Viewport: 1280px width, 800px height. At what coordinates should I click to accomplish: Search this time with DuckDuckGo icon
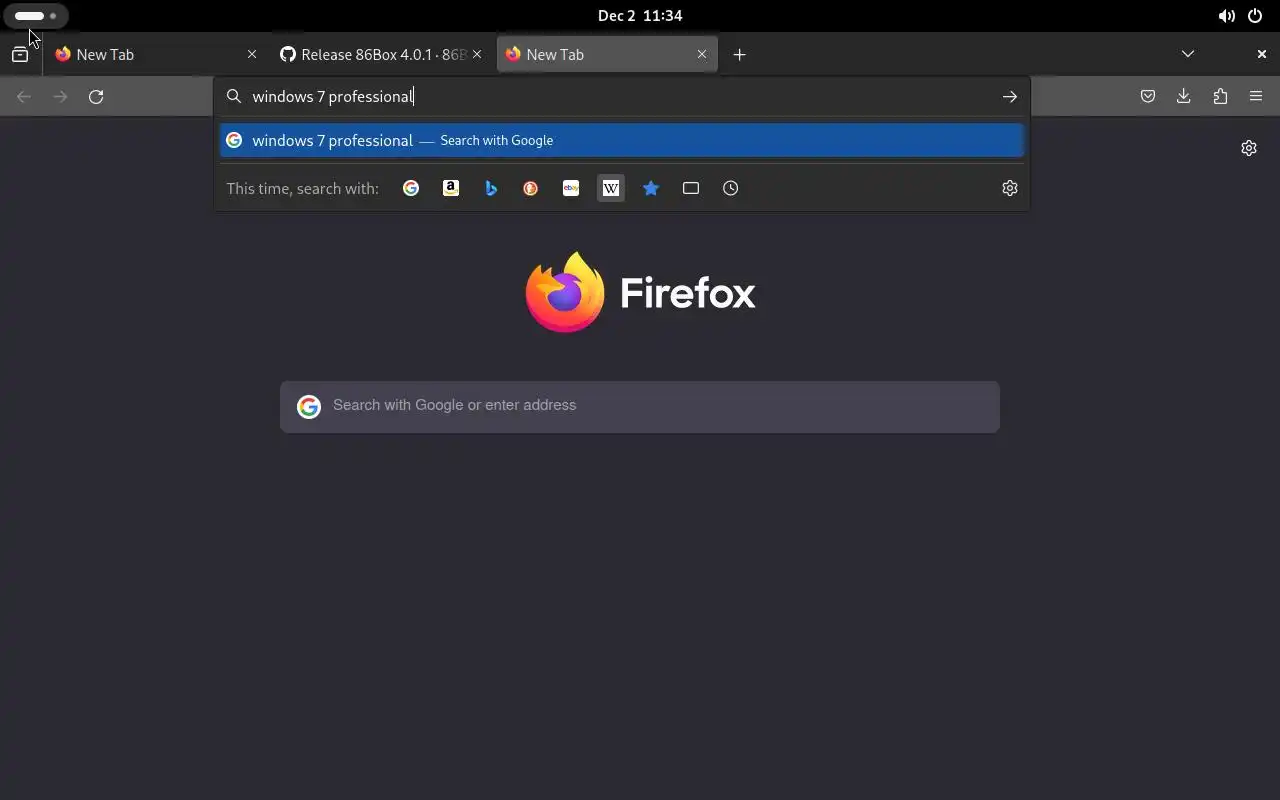pos(531,188)
